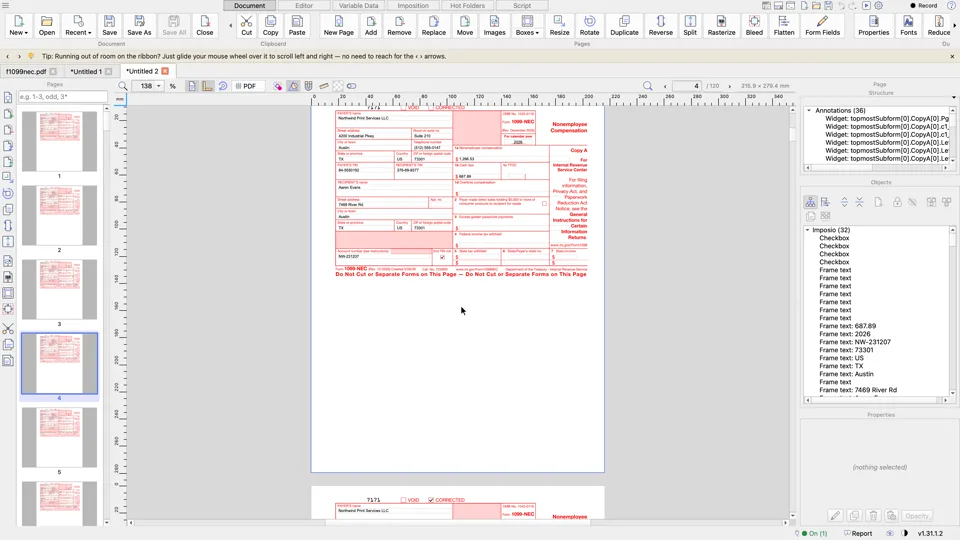Select the 'Frame text: NW-231207' object row
960x540 pixels.
tap(855, 342)
